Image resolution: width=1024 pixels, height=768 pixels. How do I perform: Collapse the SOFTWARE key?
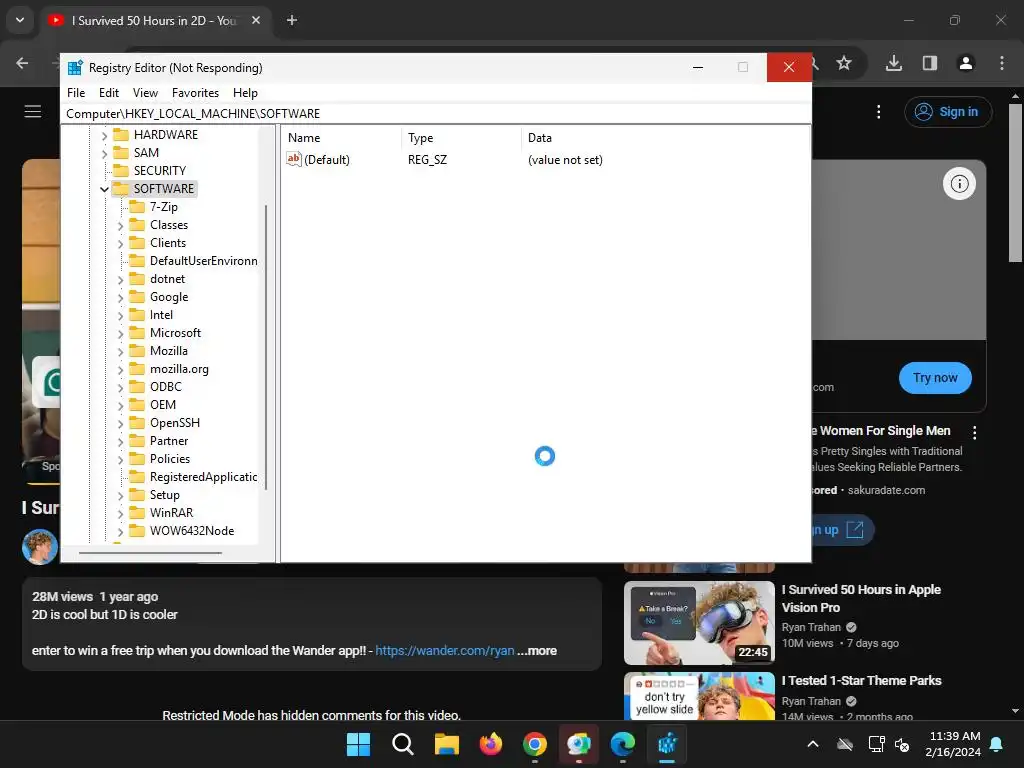104,189
